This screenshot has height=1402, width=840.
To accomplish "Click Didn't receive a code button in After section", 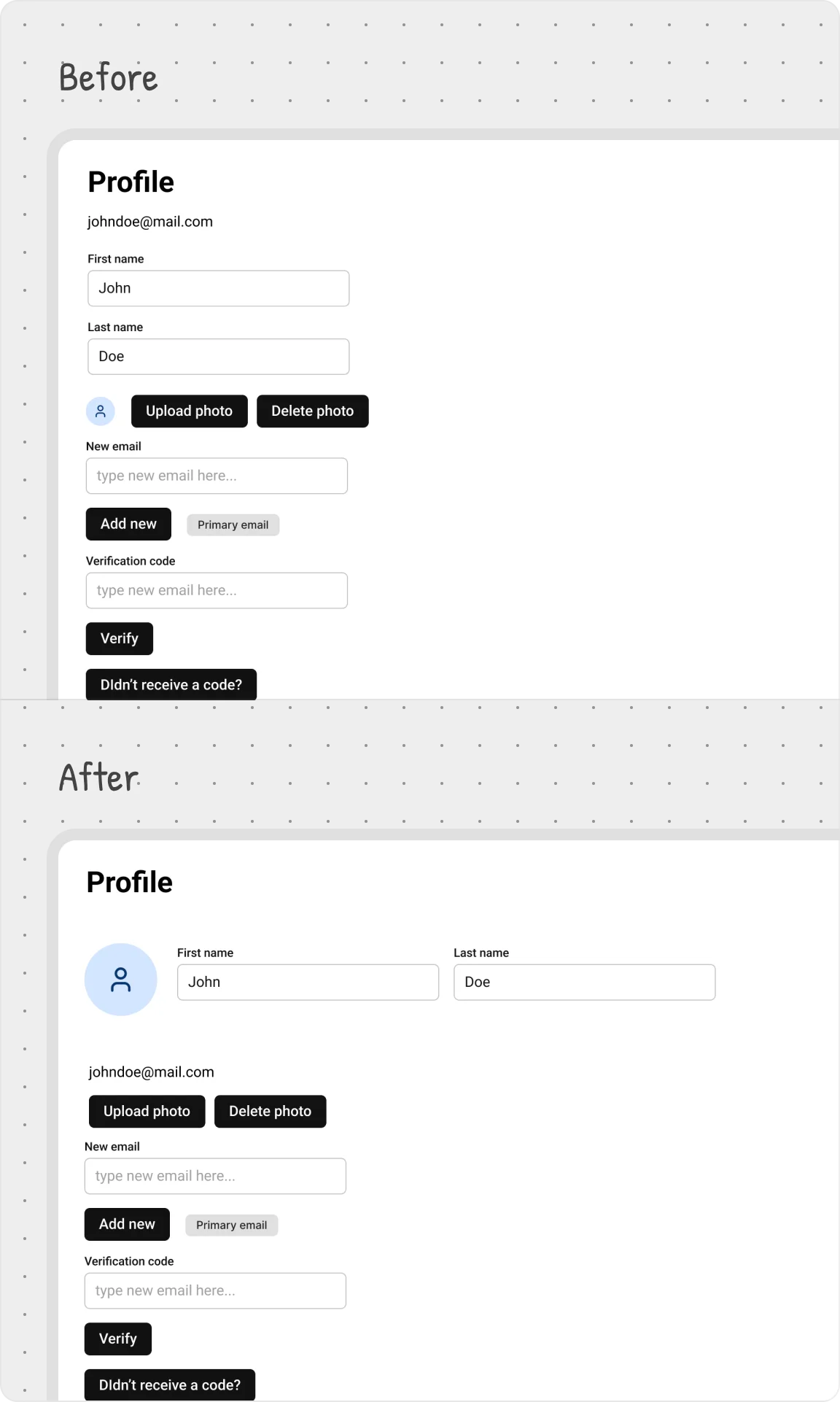I will [x=170, y=1385].
